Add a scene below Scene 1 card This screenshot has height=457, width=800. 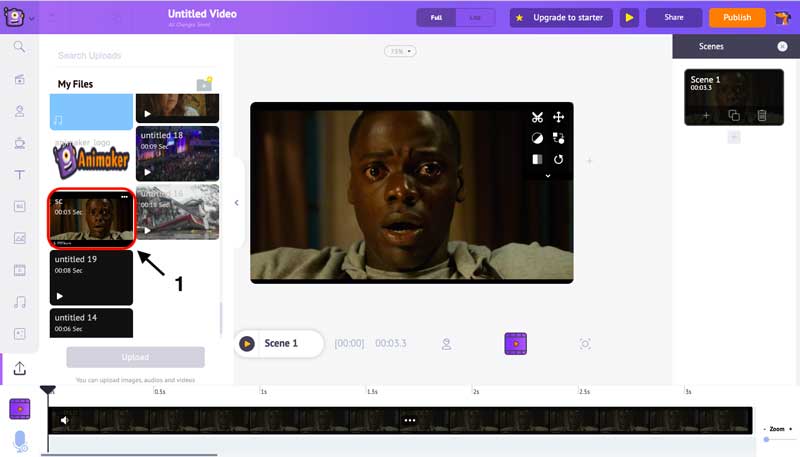tap(734, 137)
